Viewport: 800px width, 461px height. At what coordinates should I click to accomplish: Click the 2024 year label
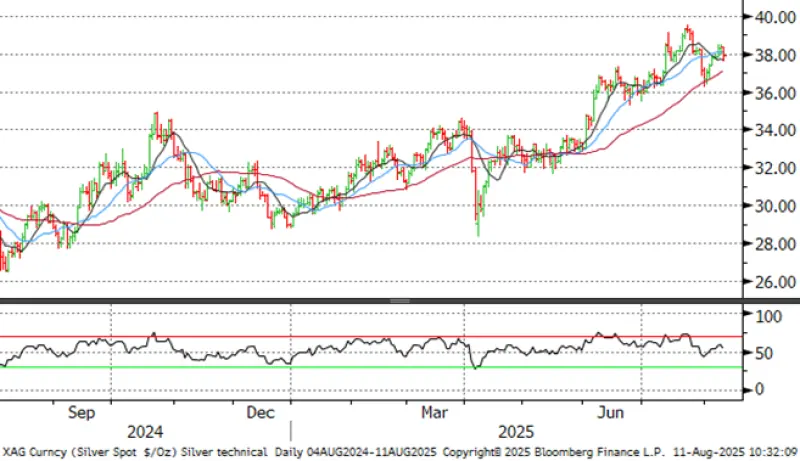coord(145,432)
